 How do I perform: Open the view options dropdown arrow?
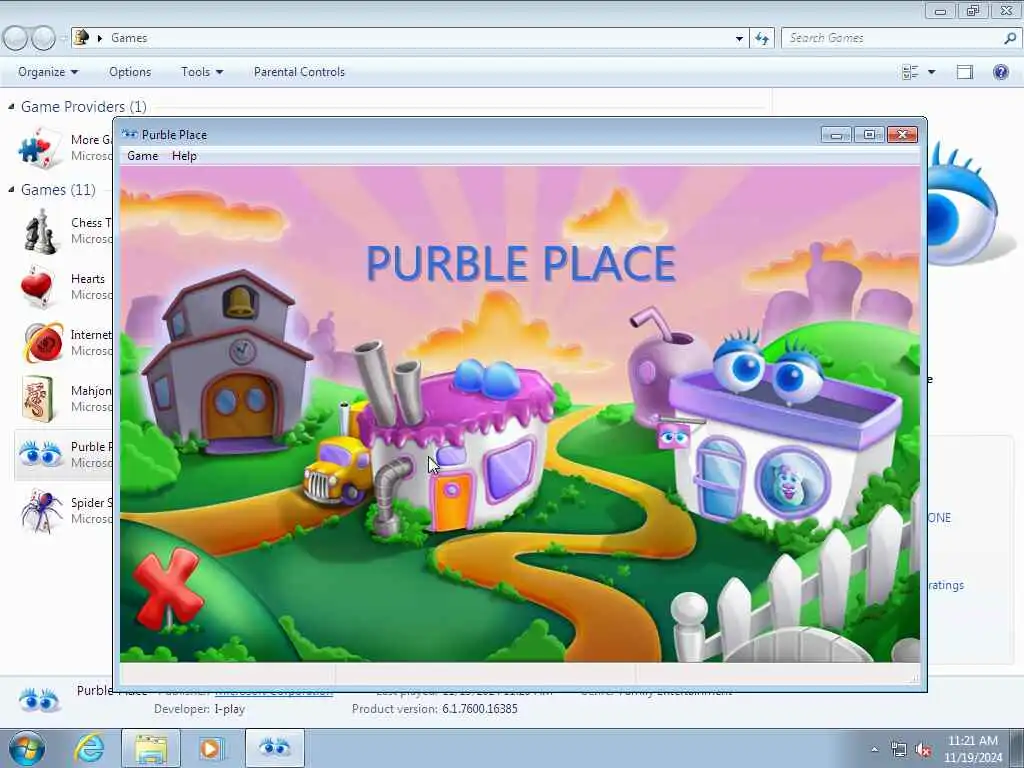(931, 72)
